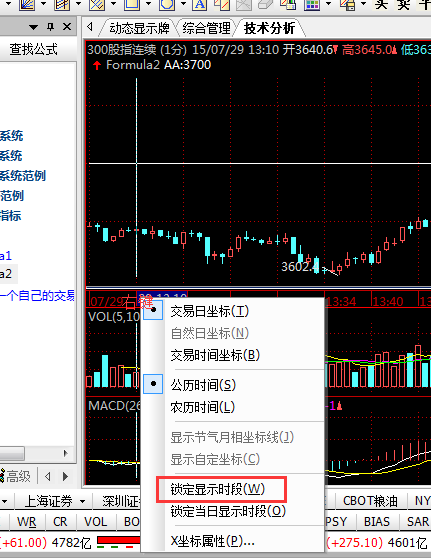Click the 4782亿 status value
This screenshot has width=431, height=558.
pyautogui.click(x=72, y=543)
